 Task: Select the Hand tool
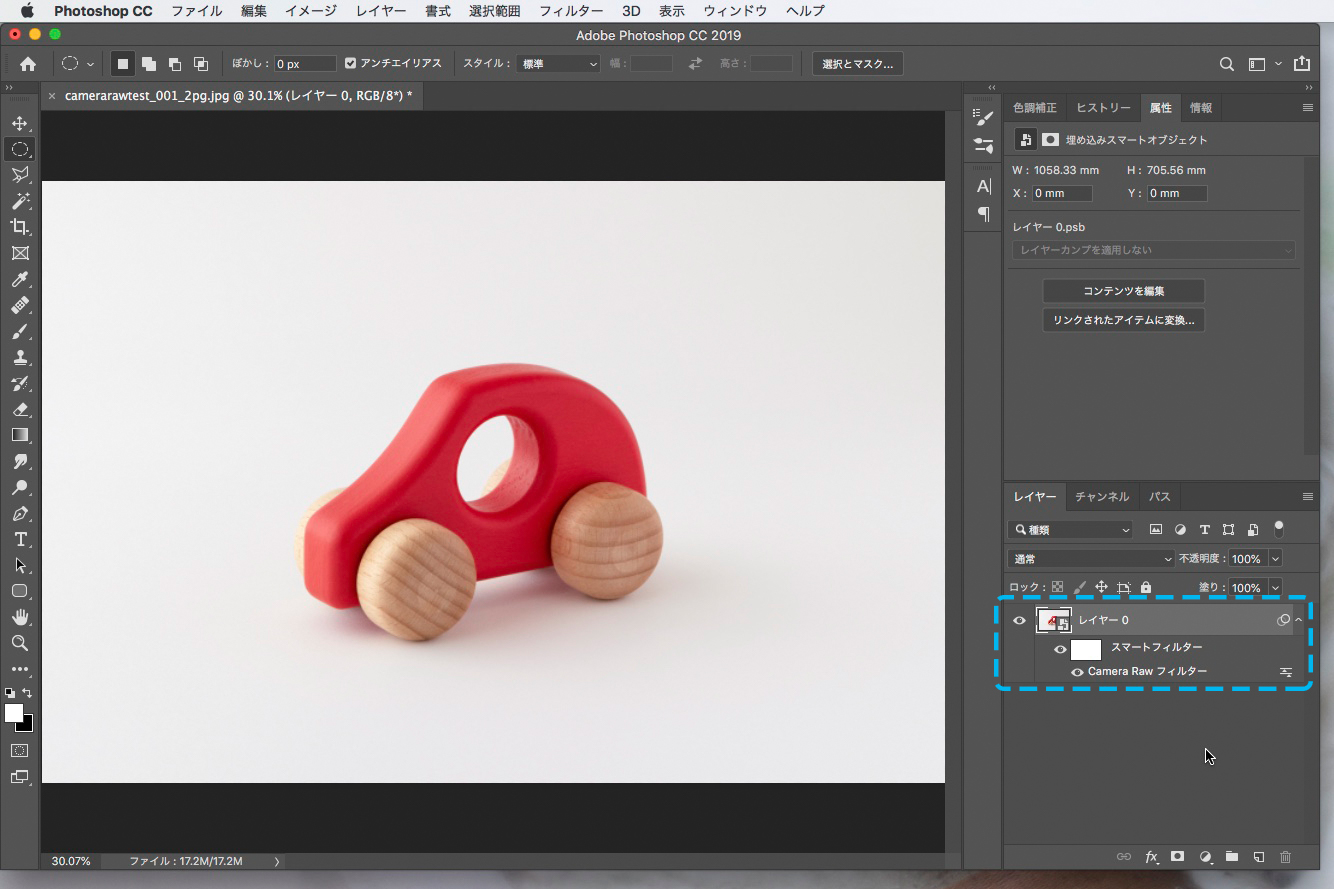point(20,617)
